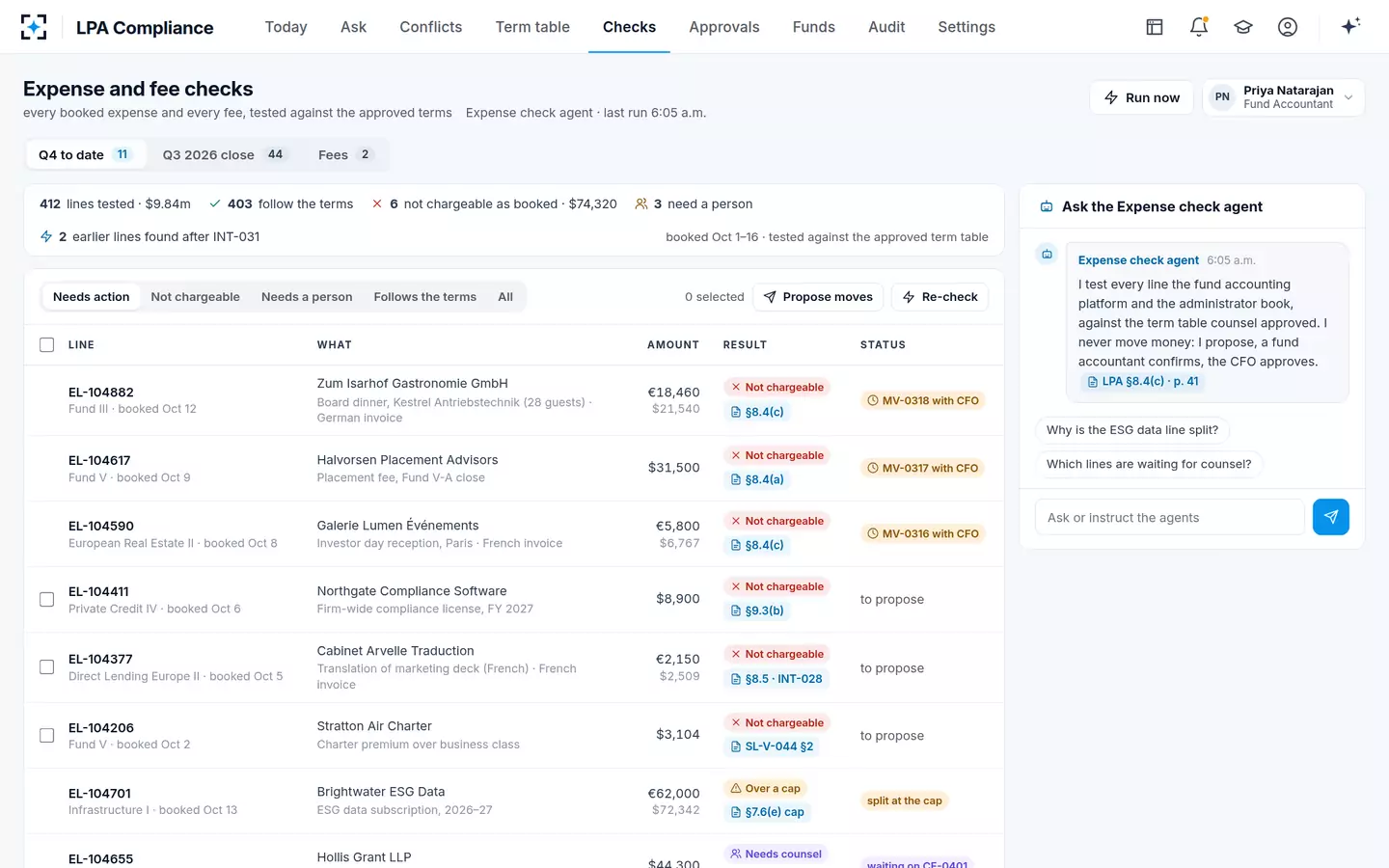
Task: Open the §8.4(c) citation for EL-104882
Action: pos(757,412)
